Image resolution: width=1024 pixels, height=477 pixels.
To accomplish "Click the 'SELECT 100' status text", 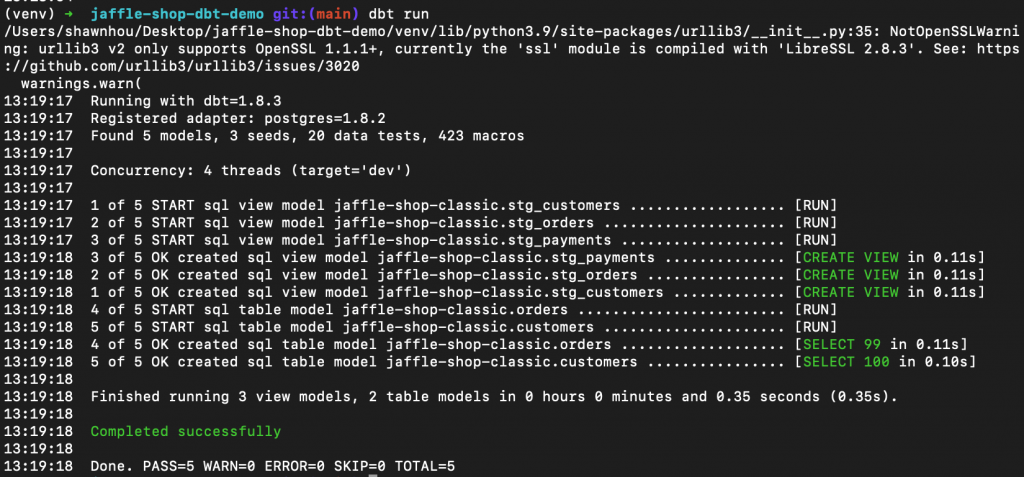I will pyautogui.click(x=846, y=362).
